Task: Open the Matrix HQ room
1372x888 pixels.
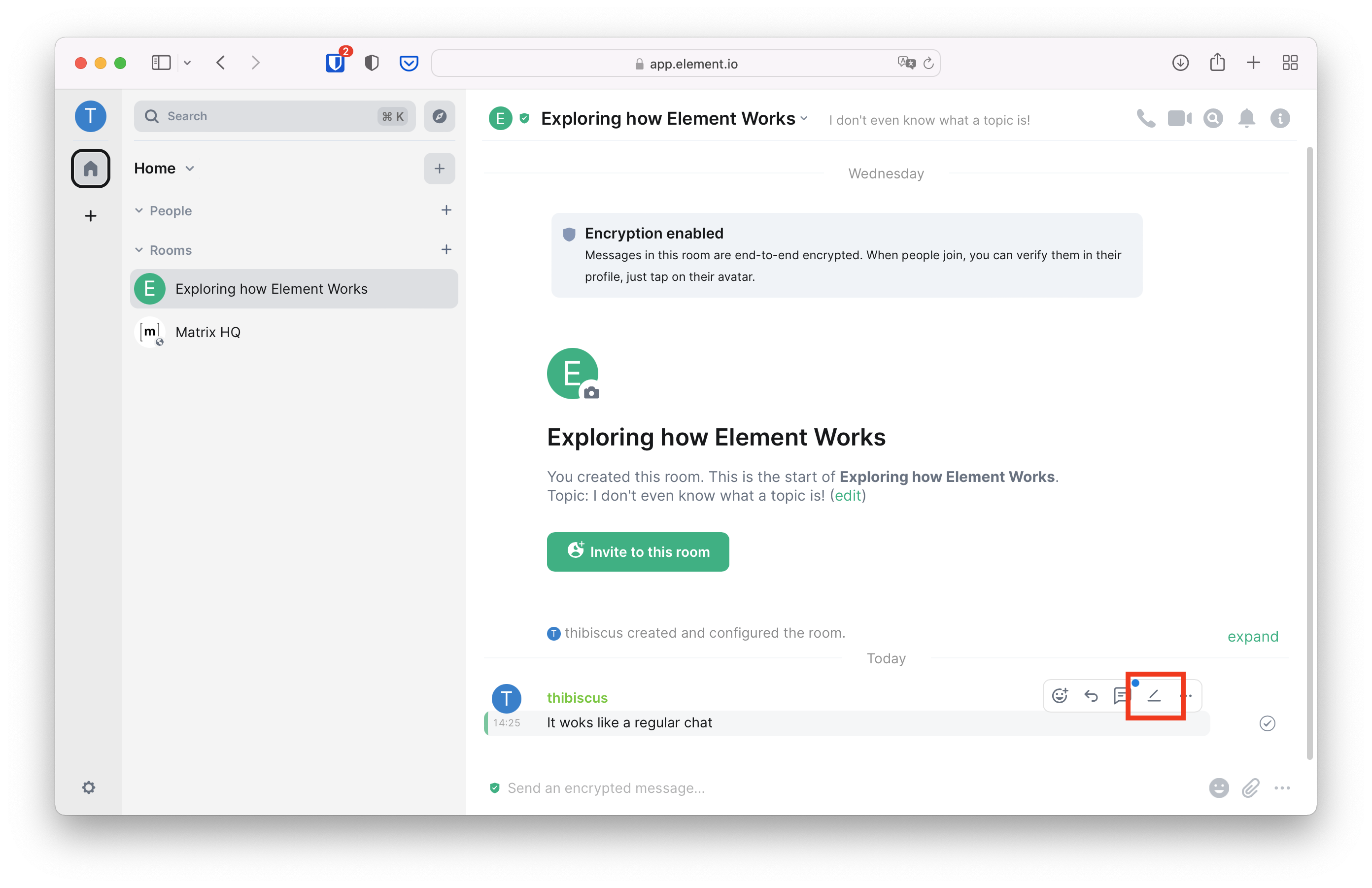Action: pyautogui.click(x=207, y=333)
